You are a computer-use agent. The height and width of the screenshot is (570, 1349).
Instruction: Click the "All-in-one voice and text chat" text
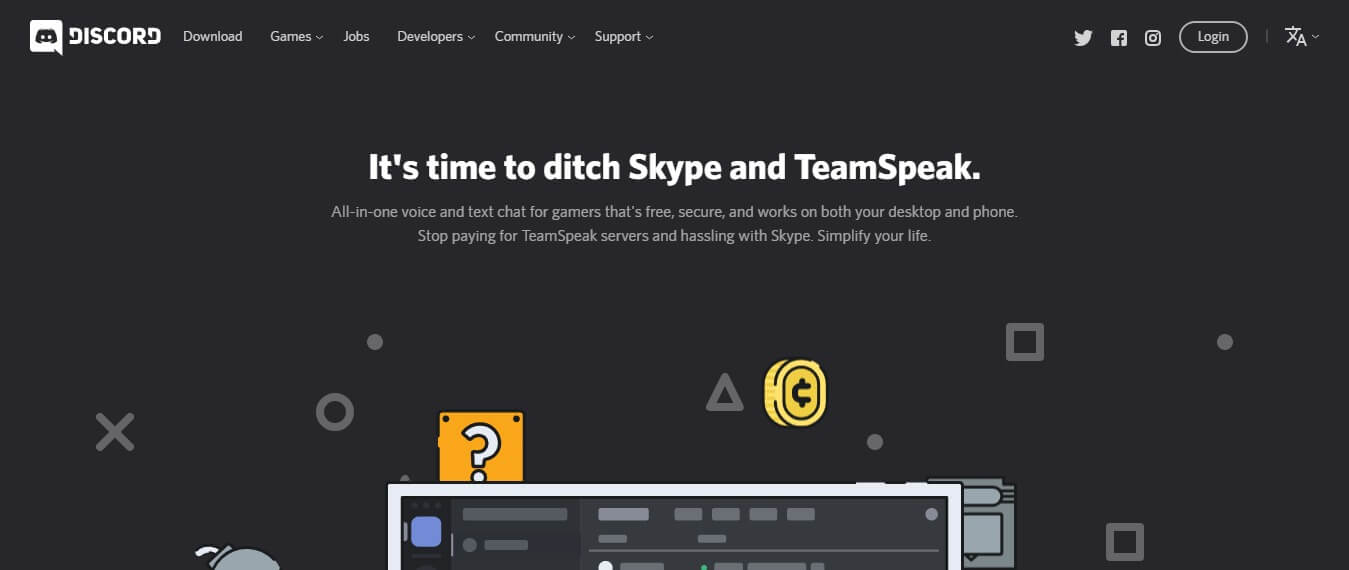(432, 212)
